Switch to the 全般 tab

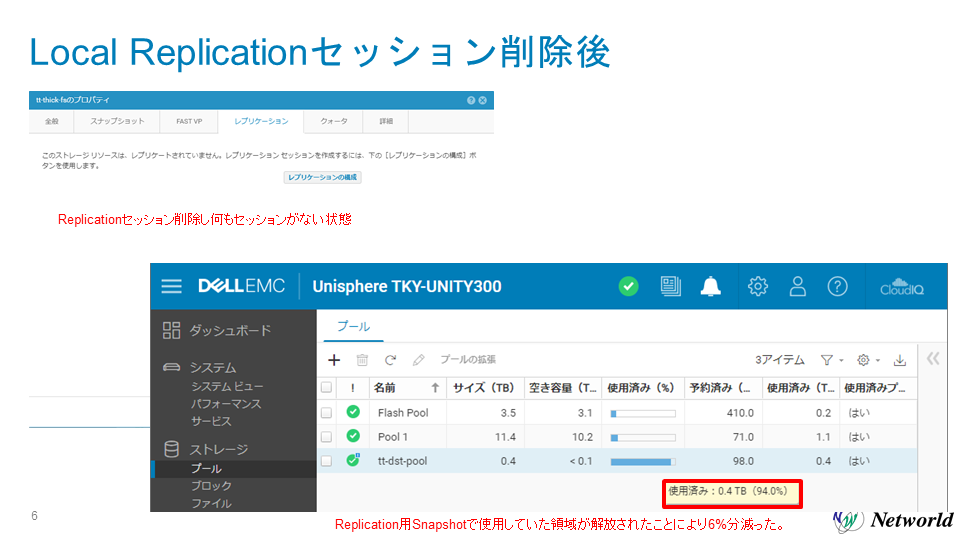[51, 121]
